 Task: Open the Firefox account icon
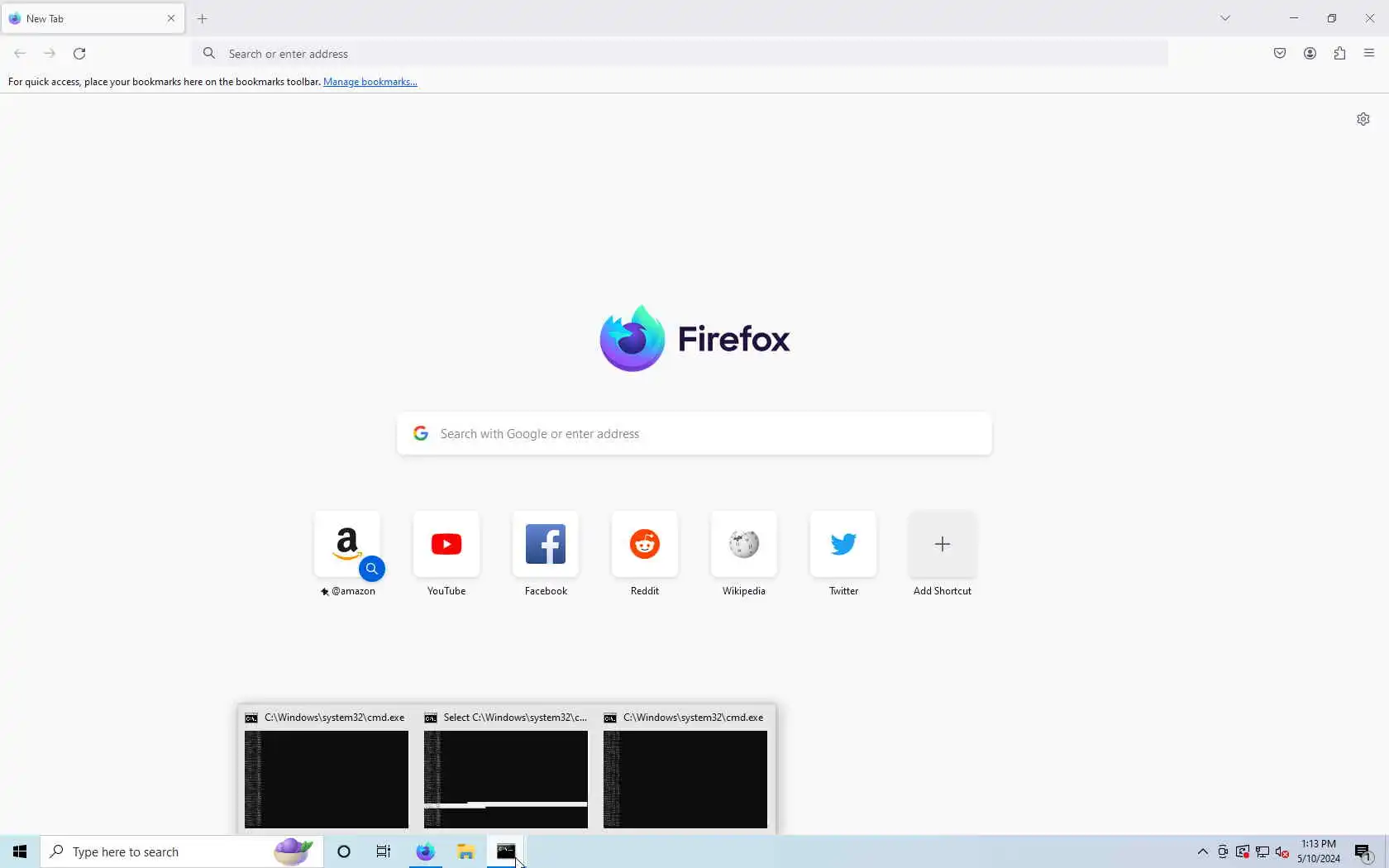click(1310, 54)
